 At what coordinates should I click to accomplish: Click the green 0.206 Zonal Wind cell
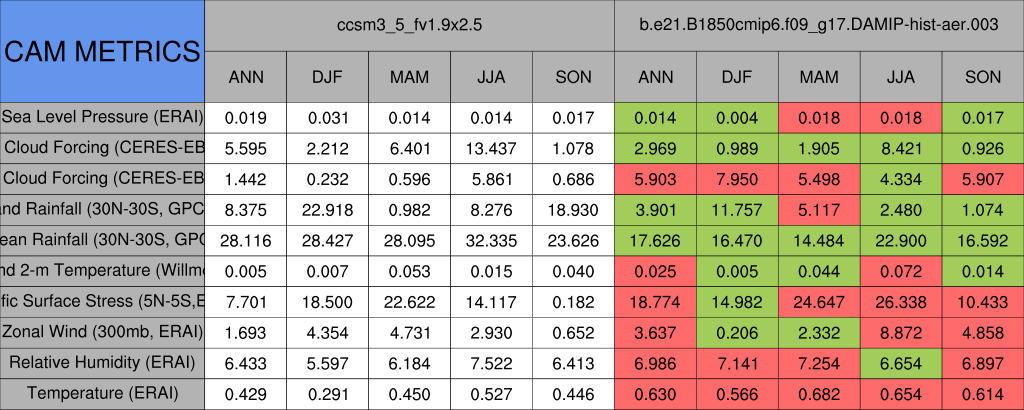click(x=738, y=332)
